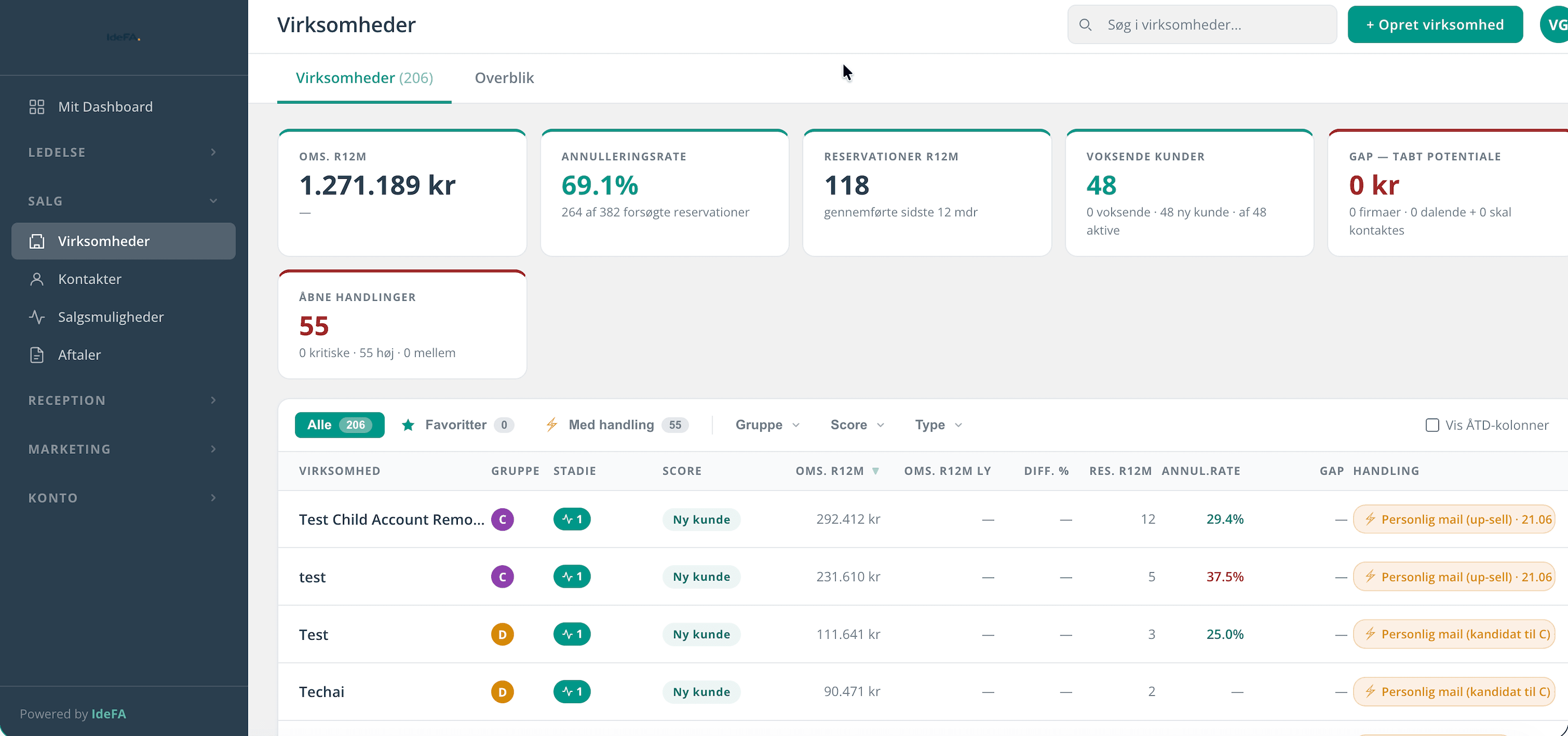The image size is (1568, 736).
Task: Expand the KONTO sidebar section
Action: [x=124, y=497]
